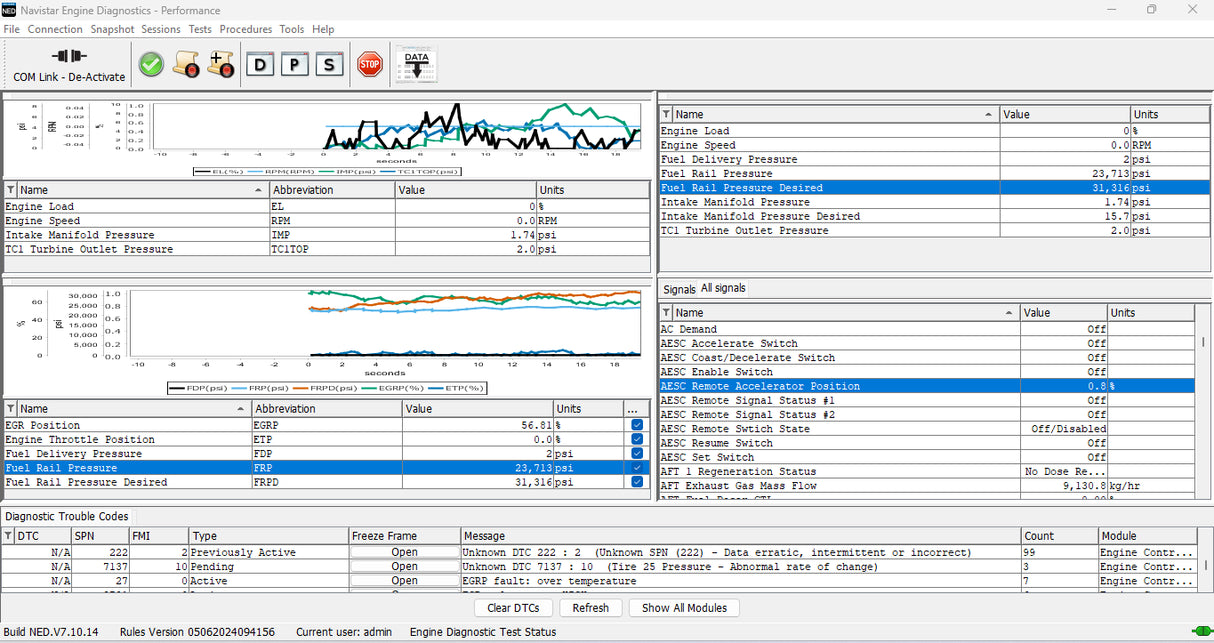Select the D diagnostics window icon

point(260,64)
